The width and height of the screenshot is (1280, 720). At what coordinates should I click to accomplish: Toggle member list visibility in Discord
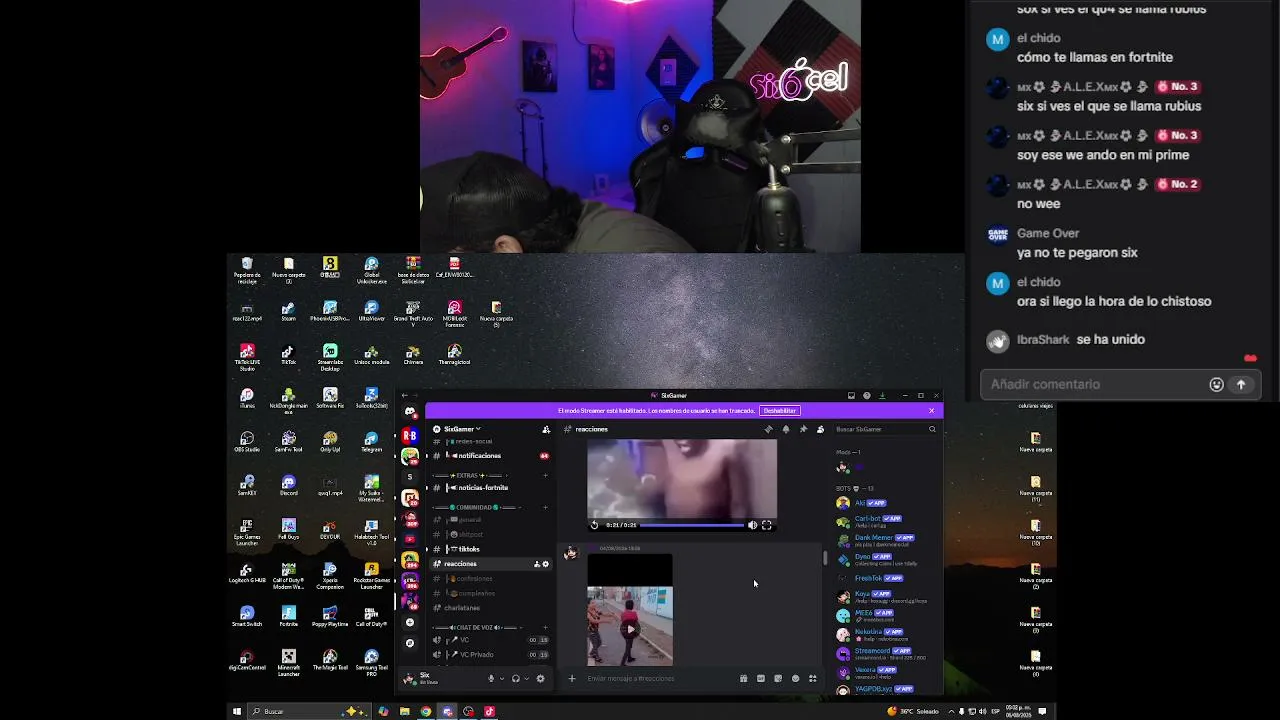(821, 429)
